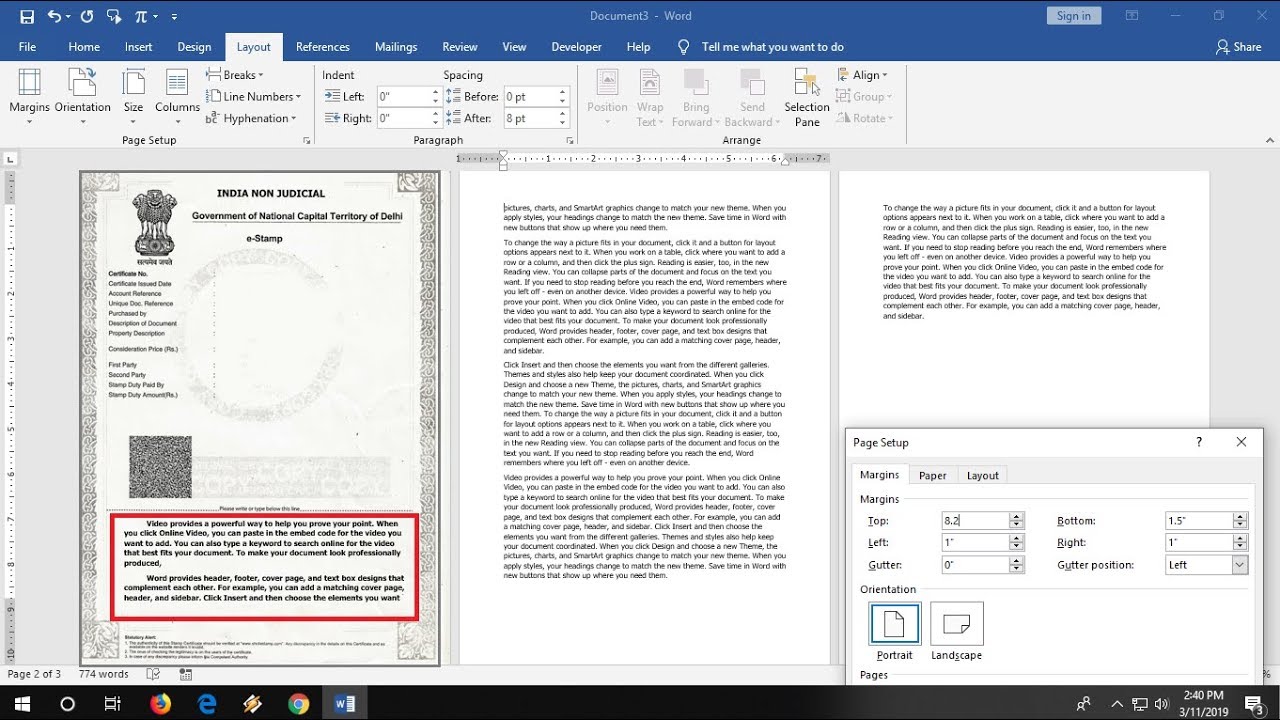Click the Top margin field in Page Setup
Image resolution: width=1280 pixels, height=720 pixels.
(975, 521)
